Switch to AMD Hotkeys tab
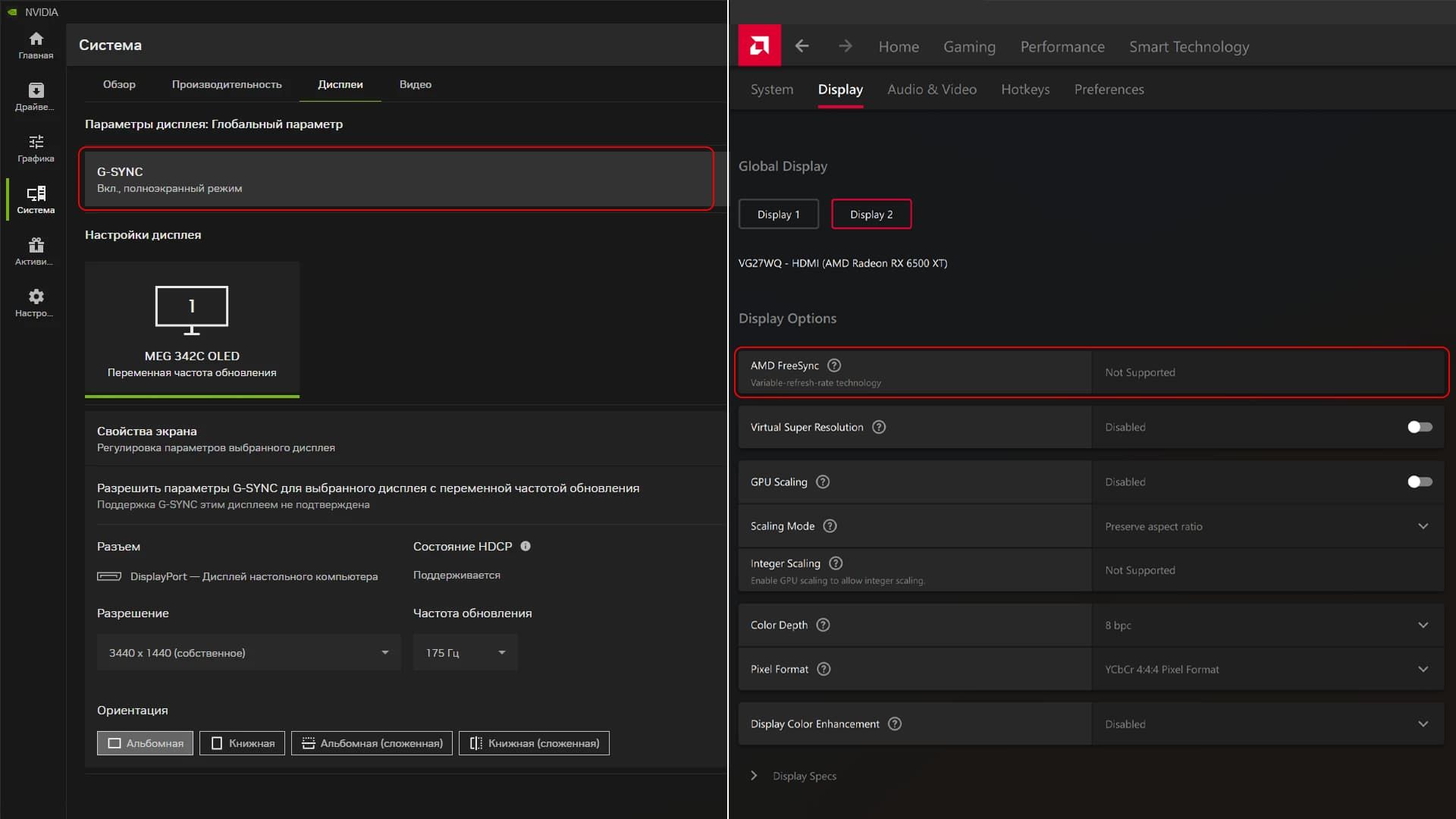Viewport: 1456px width, 819px height. 1025,89
